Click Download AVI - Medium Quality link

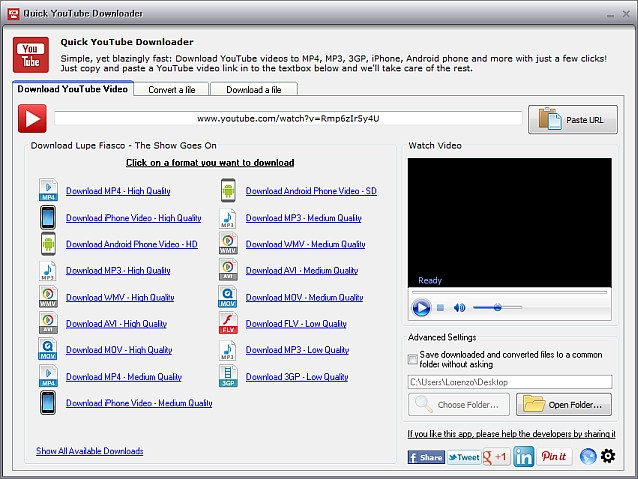pos(302,271)
